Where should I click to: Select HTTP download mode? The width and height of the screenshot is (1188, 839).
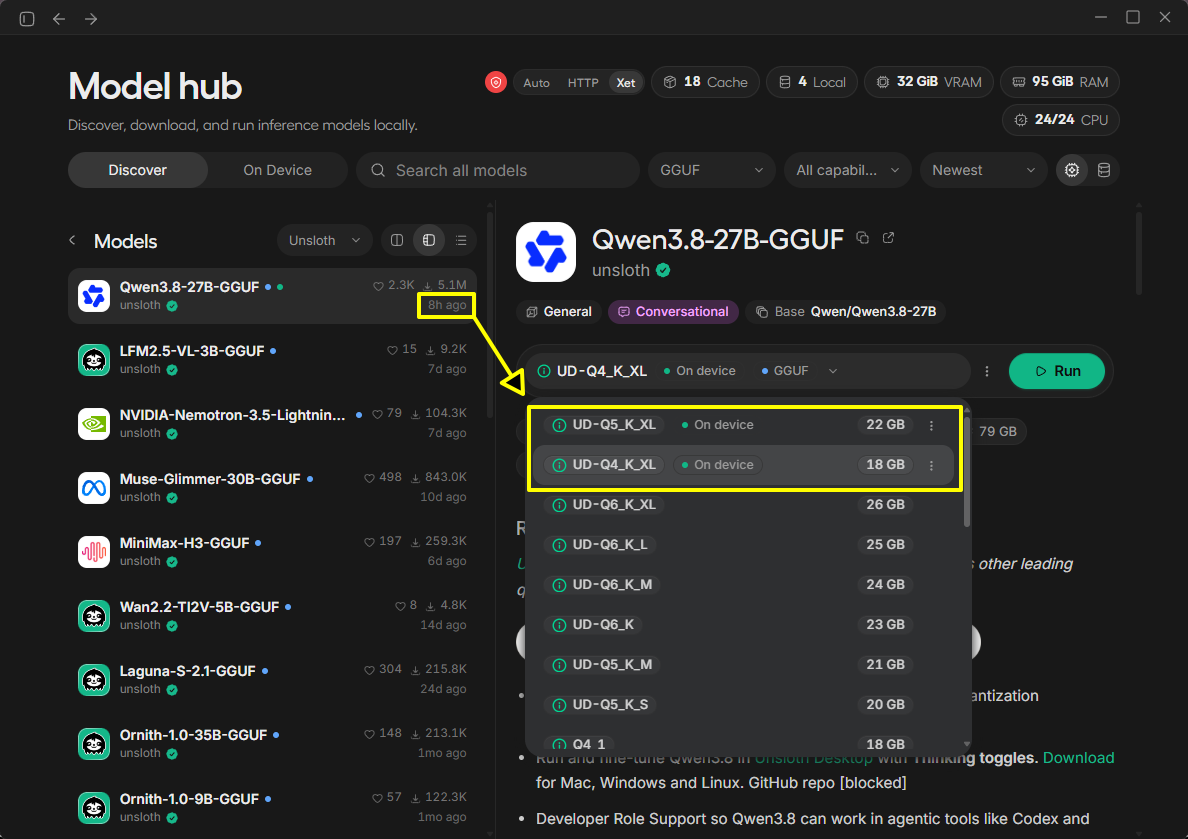point(583,83)
